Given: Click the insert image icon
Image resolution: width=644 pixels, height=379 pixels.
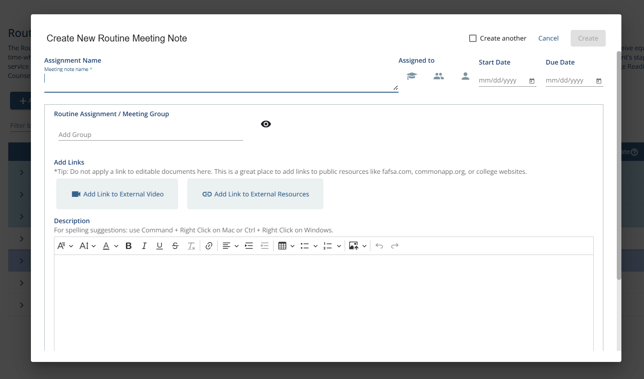Looking at the screenshot, I should pyautogui.click(x=353, y=246).
